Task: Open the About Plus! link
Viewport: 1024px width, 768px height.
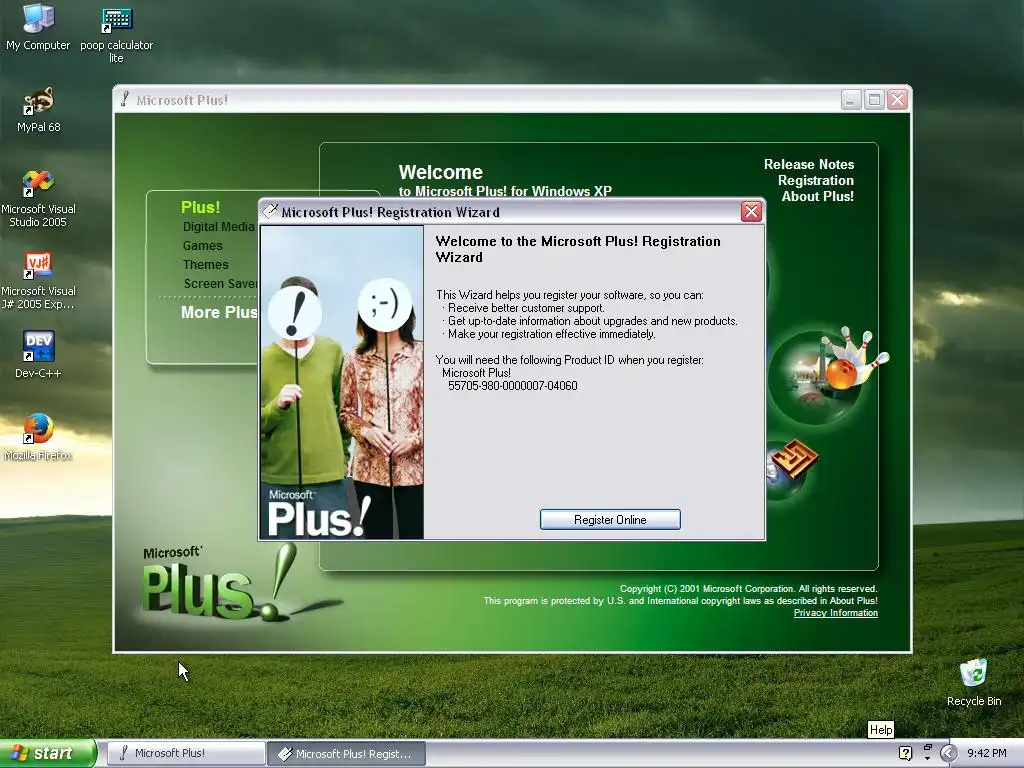Action: pyautogui.click(x=818, y=197)
